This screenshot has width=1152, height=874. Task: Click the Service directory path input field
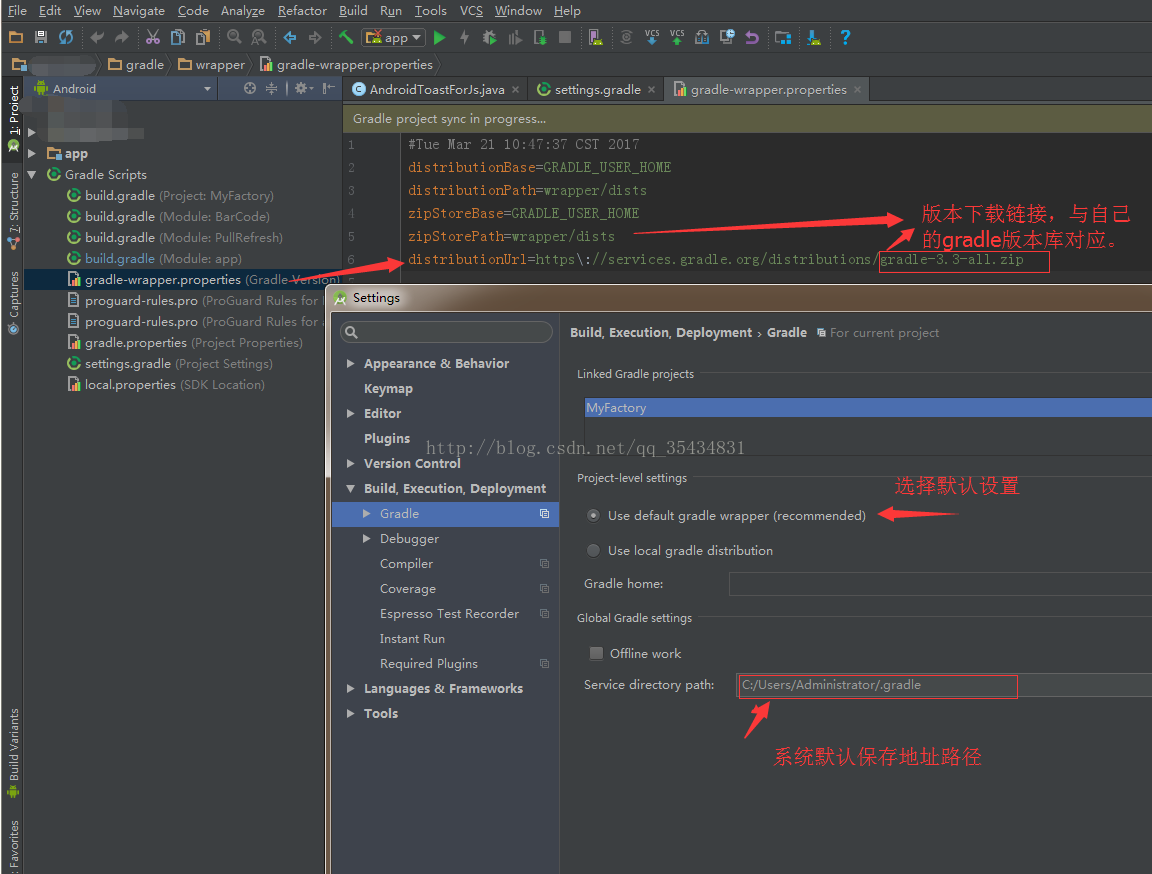tap(876, 687)
